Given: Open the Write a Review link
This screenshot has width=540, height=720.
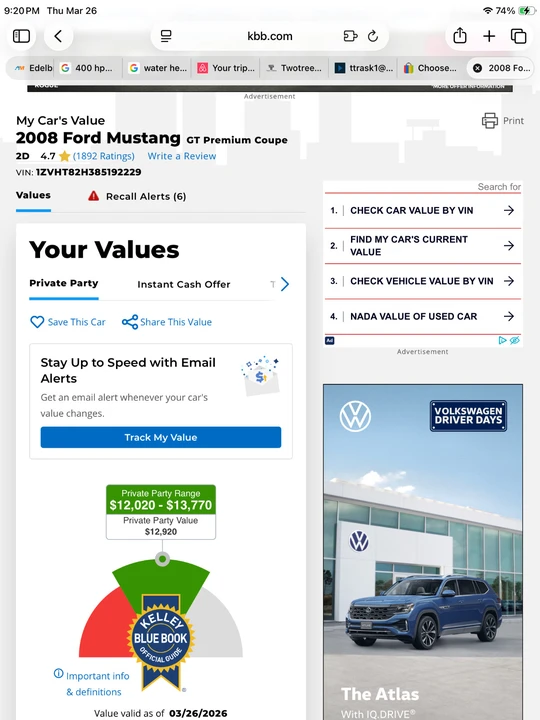Looking at the screenshot, I should point(181,156).
